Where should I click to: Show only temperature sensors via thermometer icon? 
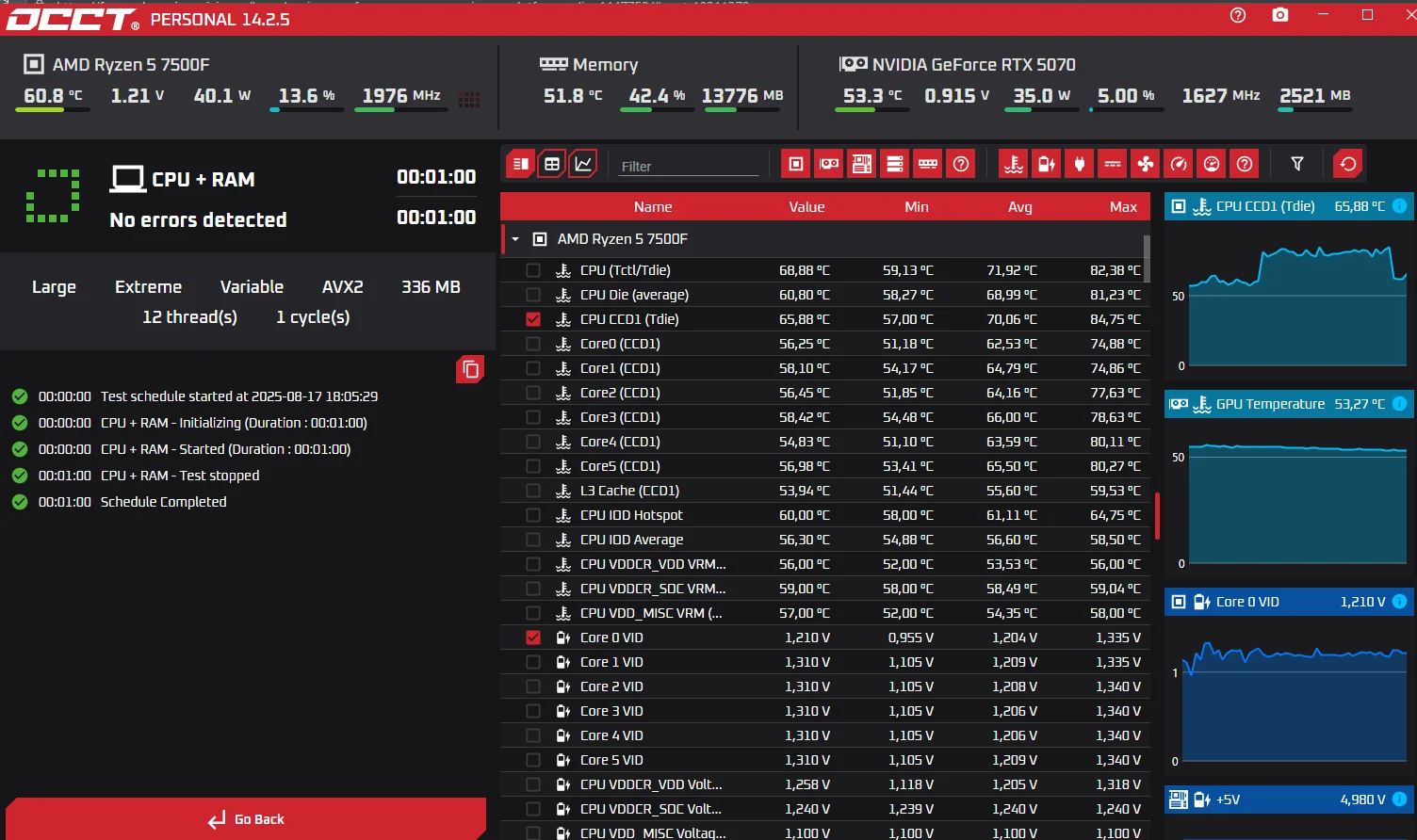[1014, 164]
